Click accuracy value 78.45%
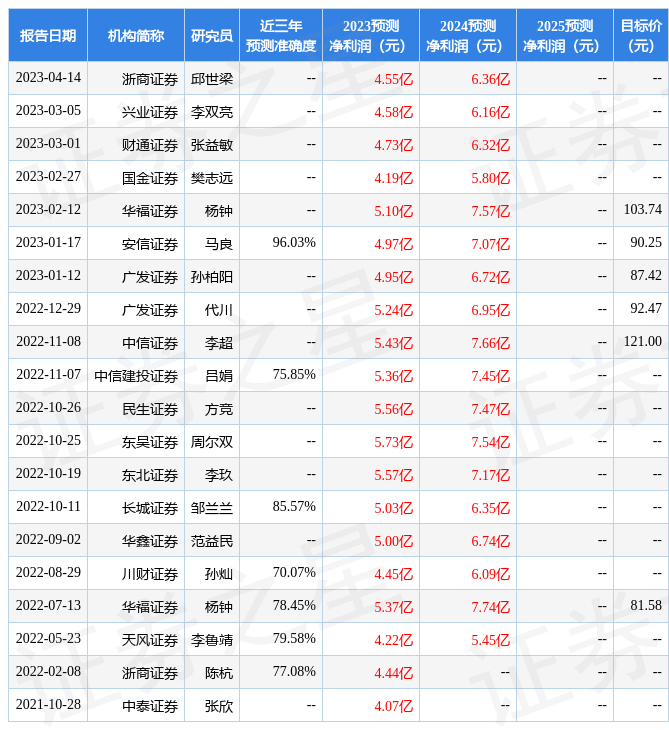Screen dimensions: 669x730 294,606
